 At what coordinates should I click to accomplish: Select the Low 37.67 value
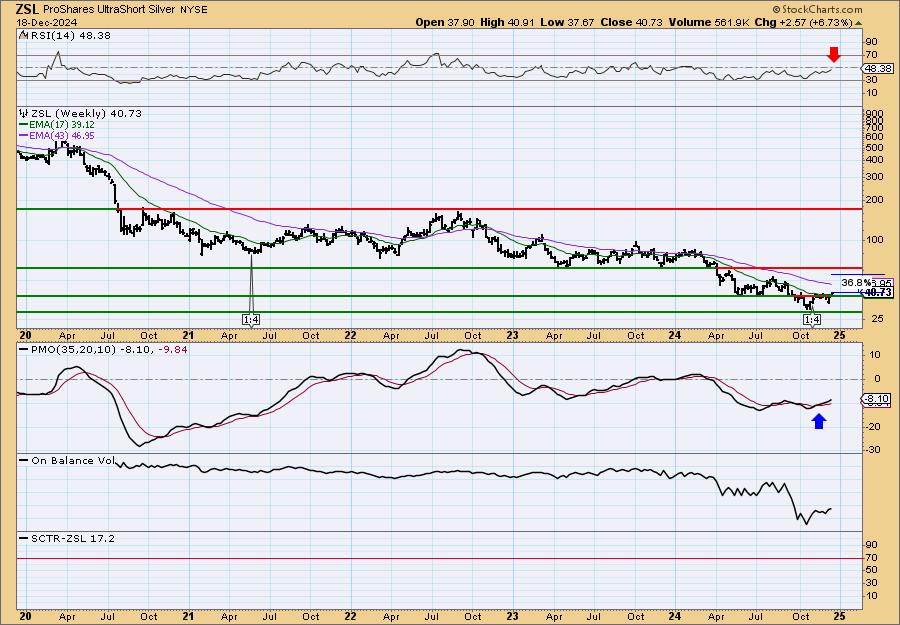pyautogui.click(x=567, y=22)
